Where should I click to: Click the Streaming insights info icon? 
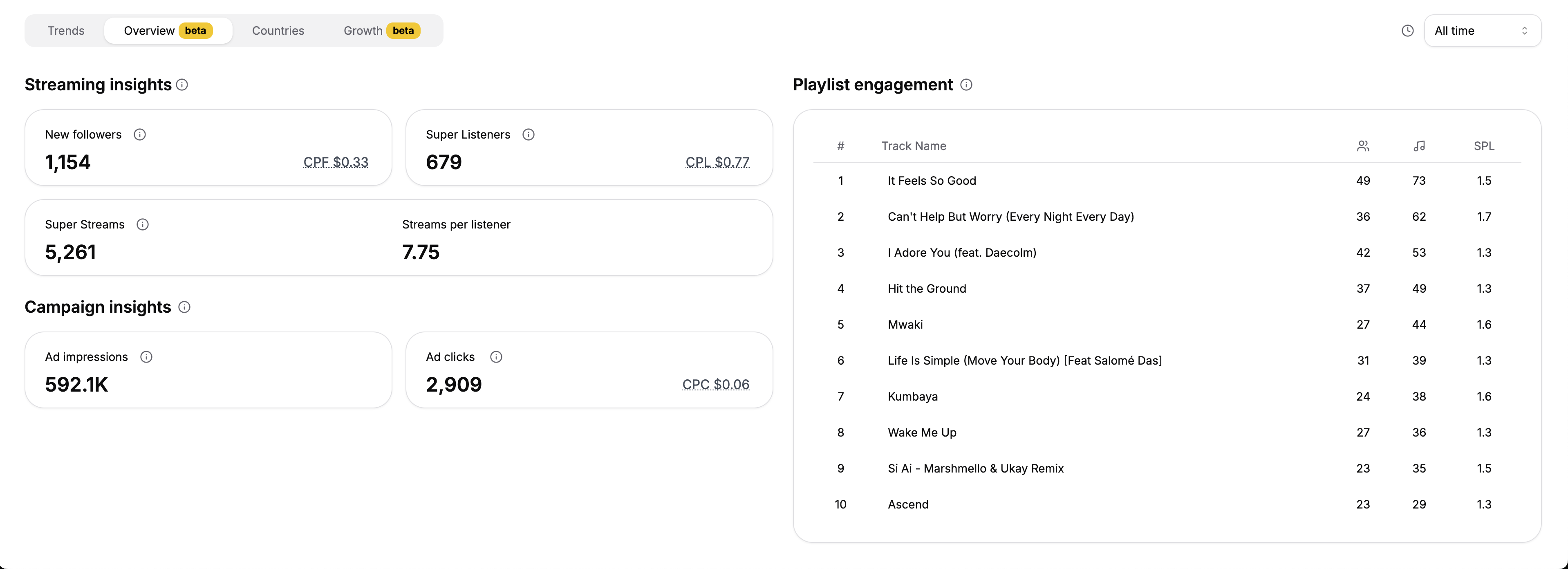click(x=182, y=85)
